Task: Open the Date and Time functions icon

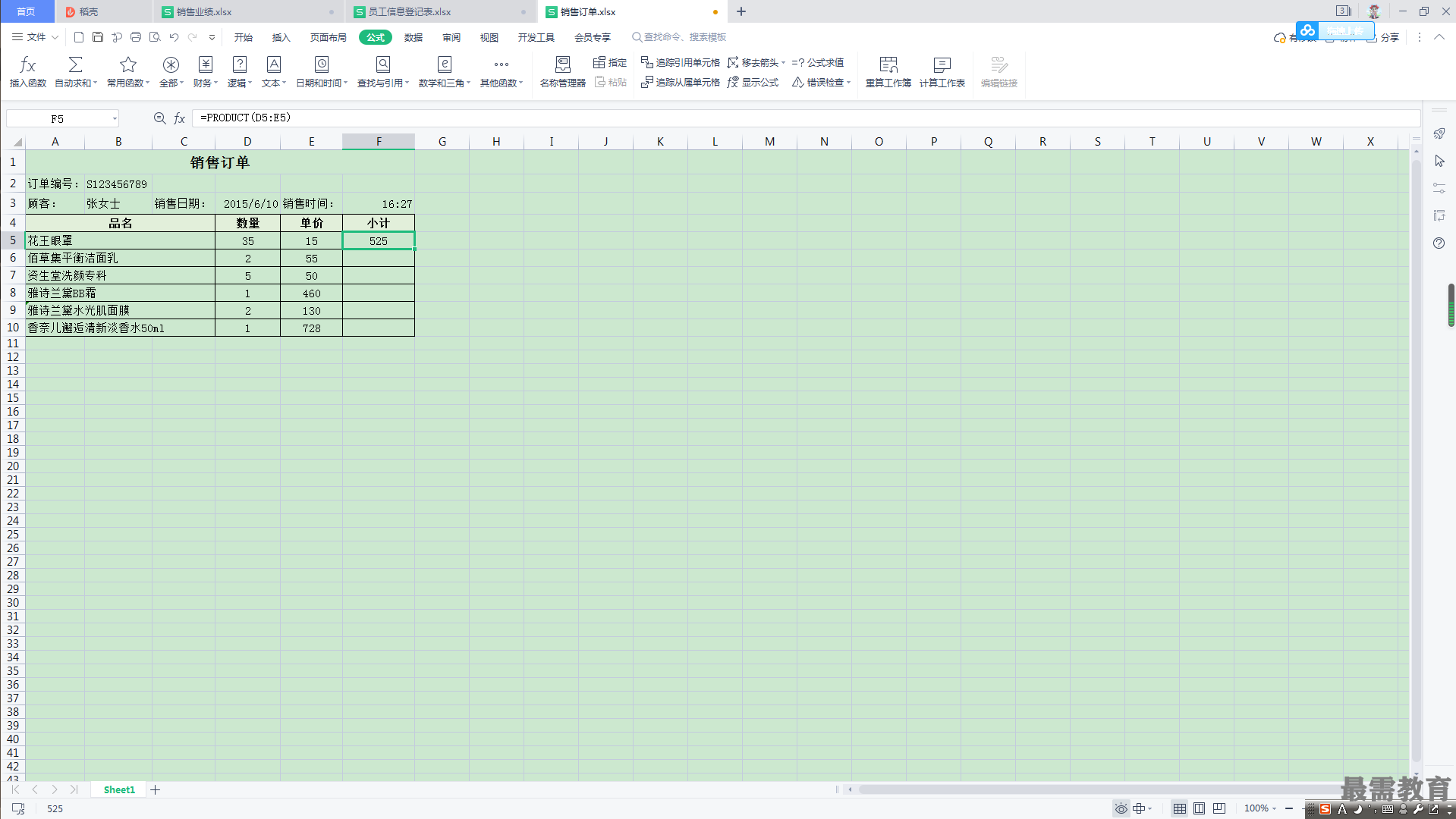Action: [x=322, y=64]
